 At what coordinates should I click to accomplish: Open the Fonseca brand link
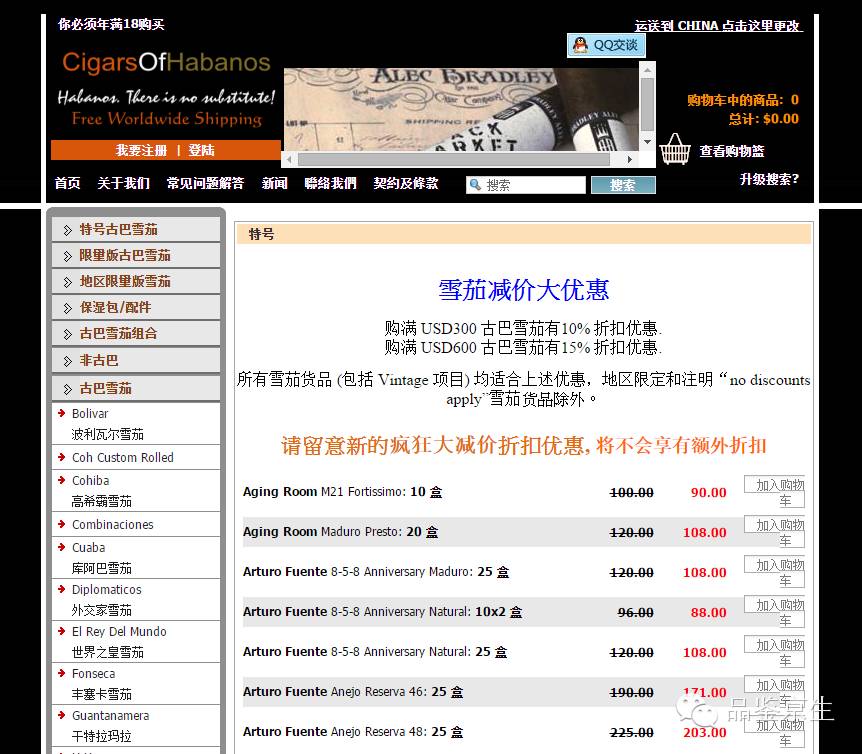click(x=93, y=674)
